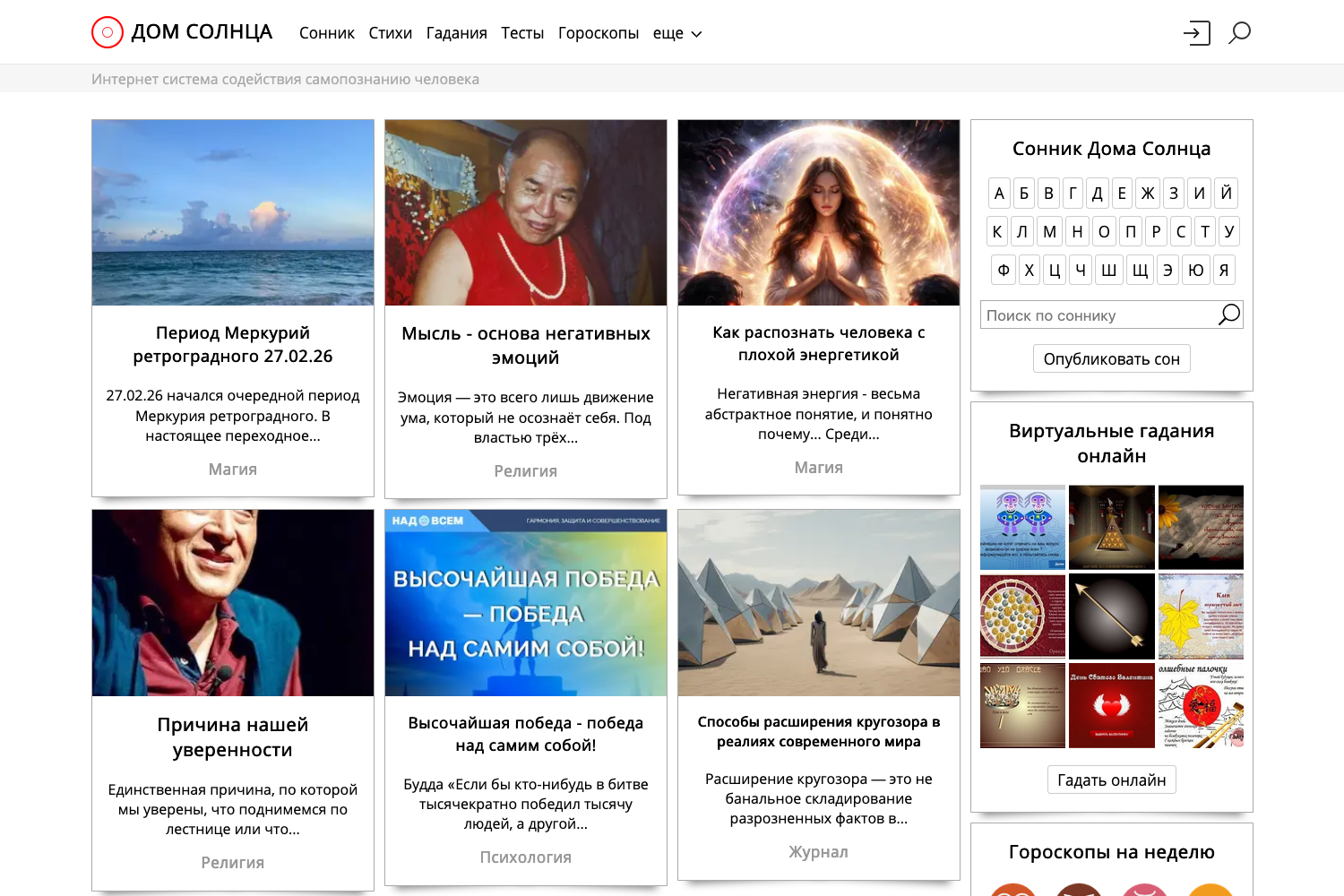Select letter П in dream-book alphabet

[1131, 231]
